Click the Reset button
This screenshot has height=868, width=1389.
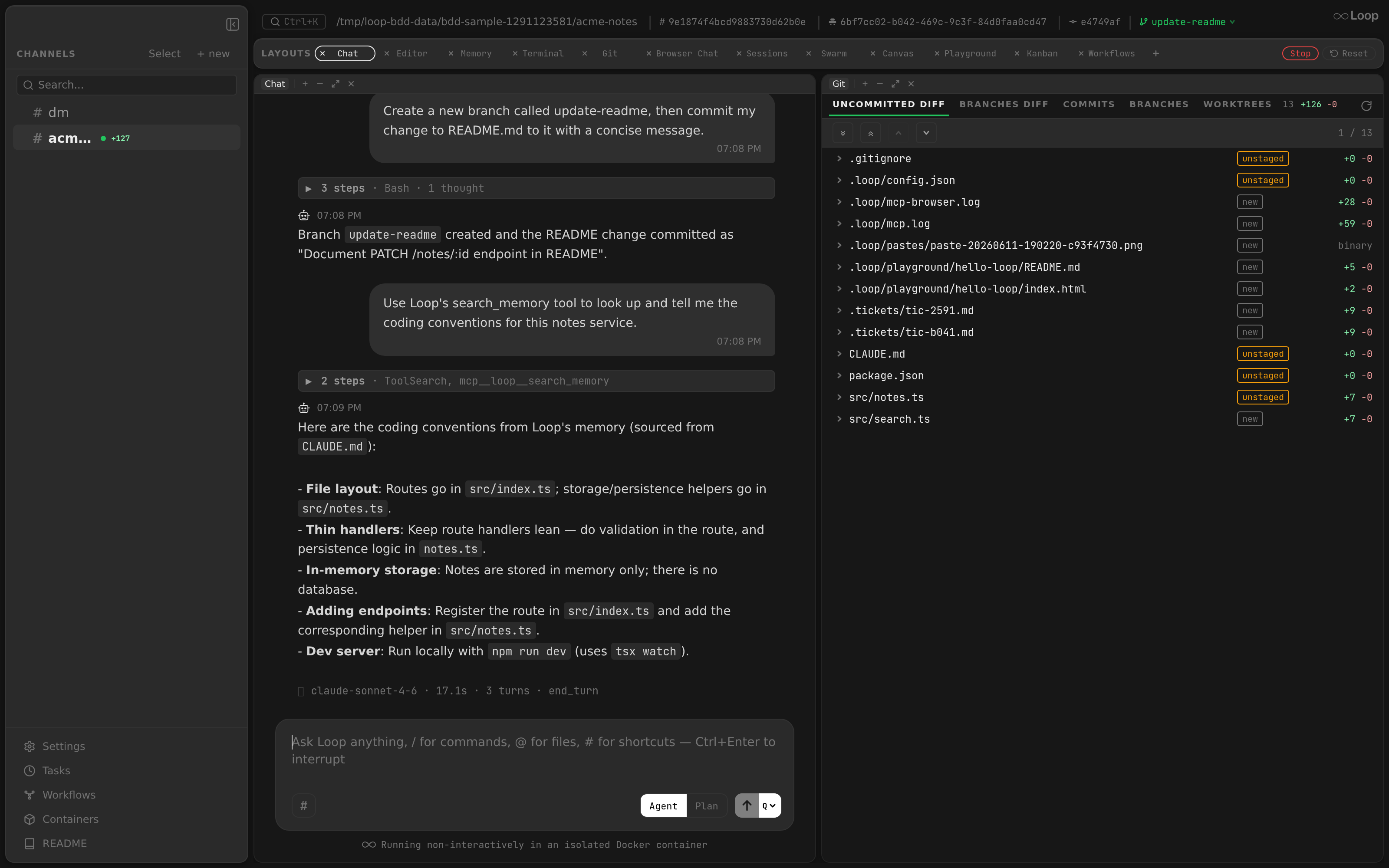[x=1350, y=53]
